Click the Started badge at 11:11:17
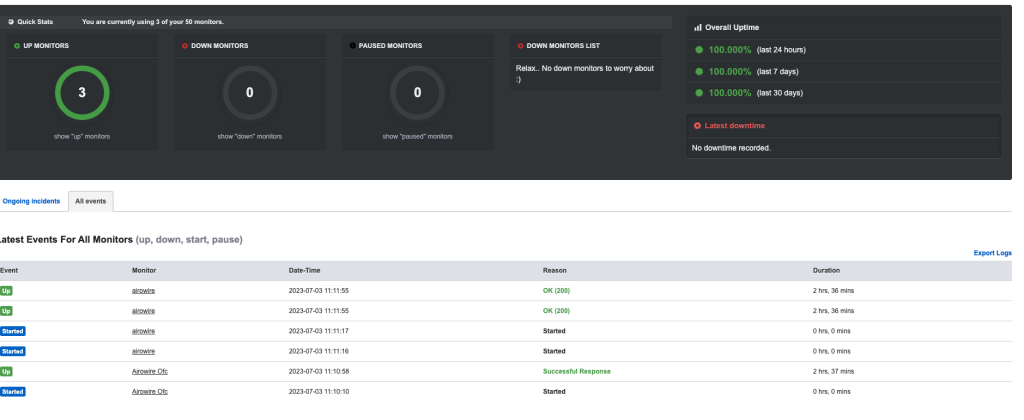This screenshot has width=1024, height=420. click(x=12, y=331)
